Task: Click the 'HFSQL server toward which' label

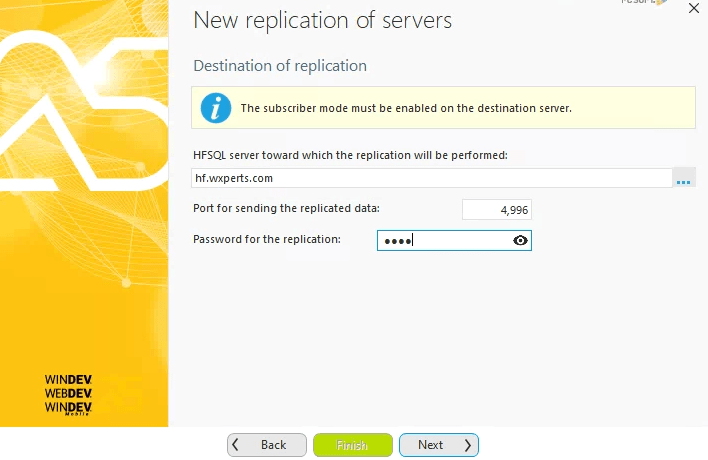Action: pos(350,155)
